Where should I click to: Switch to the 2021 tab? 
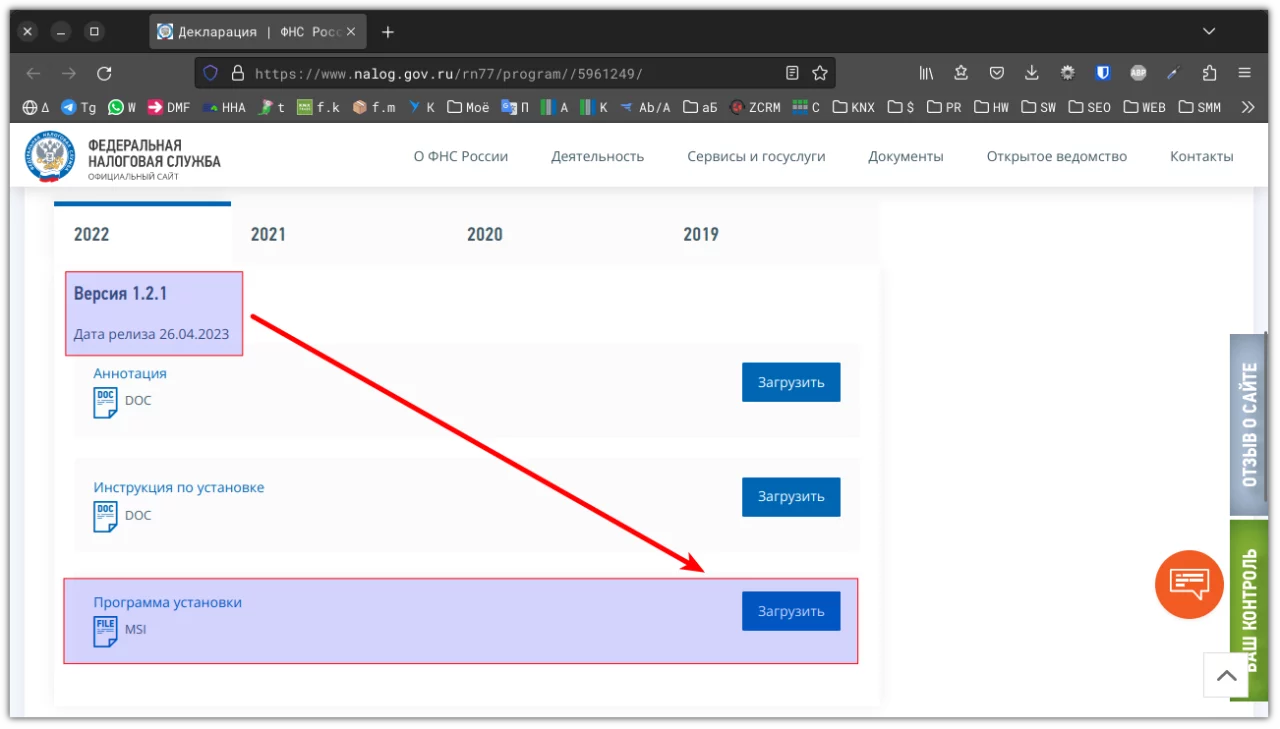tap(268, 234)
